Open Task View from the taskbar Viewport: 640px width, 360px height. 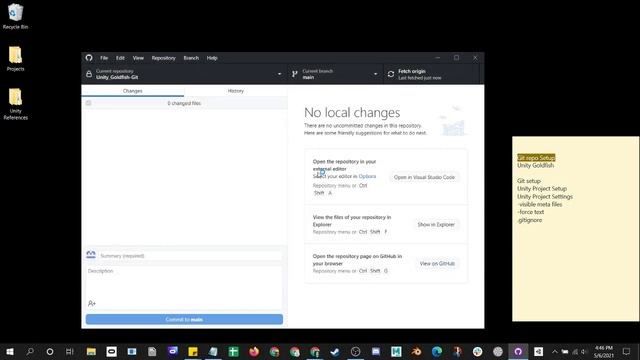coord(70,351)
